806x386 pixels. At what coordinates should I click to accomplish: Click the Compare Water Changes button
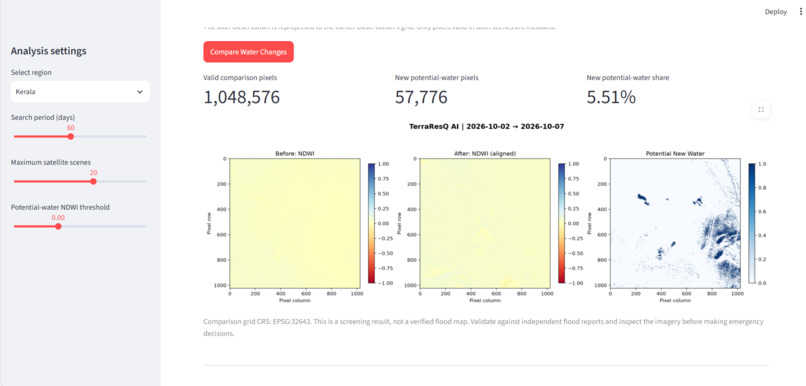point(248,52)
